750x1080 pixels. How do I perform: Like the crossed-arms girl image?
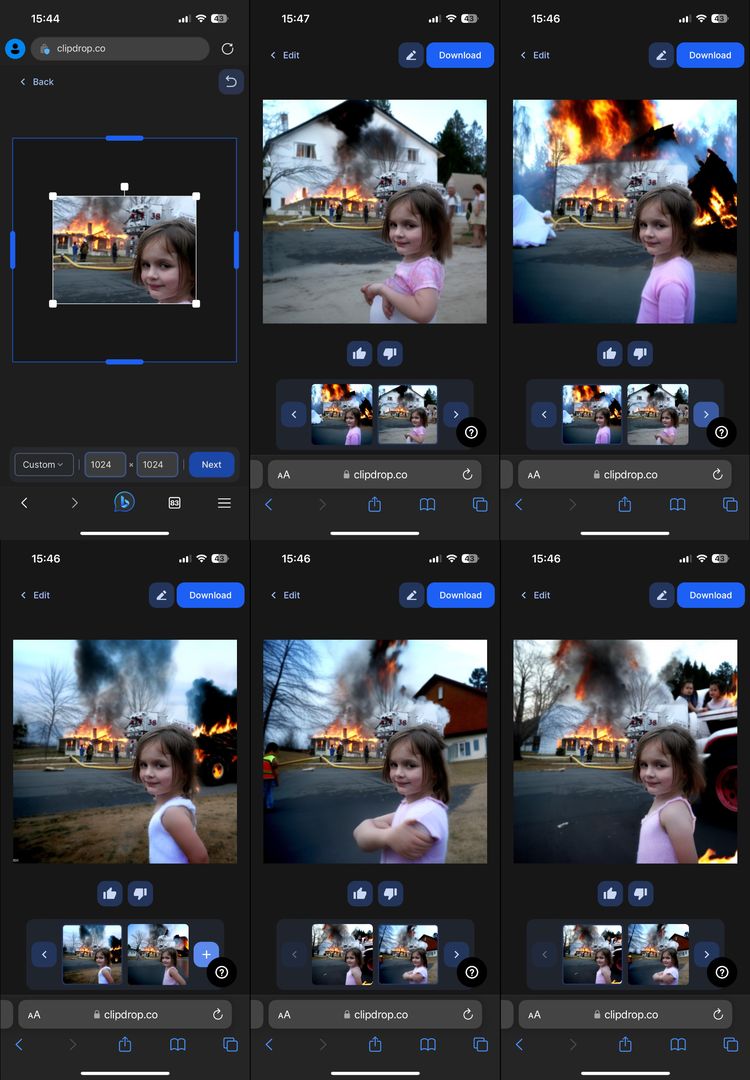(360, 893)
